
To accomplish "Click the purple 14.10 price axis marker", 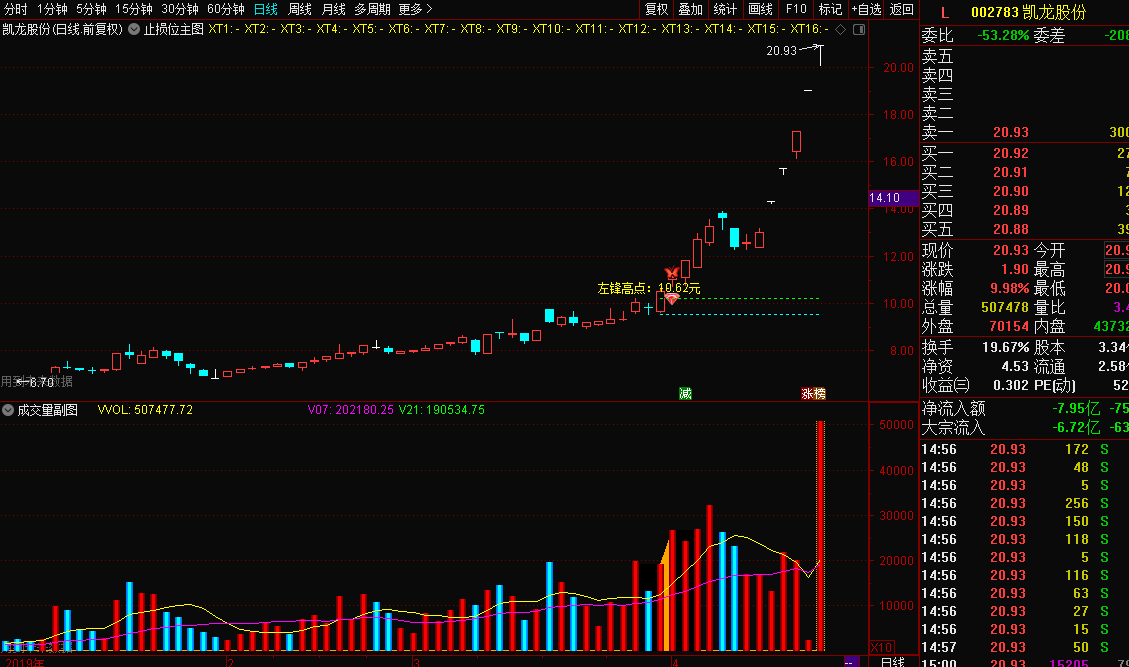I will [x=894, y=198].
